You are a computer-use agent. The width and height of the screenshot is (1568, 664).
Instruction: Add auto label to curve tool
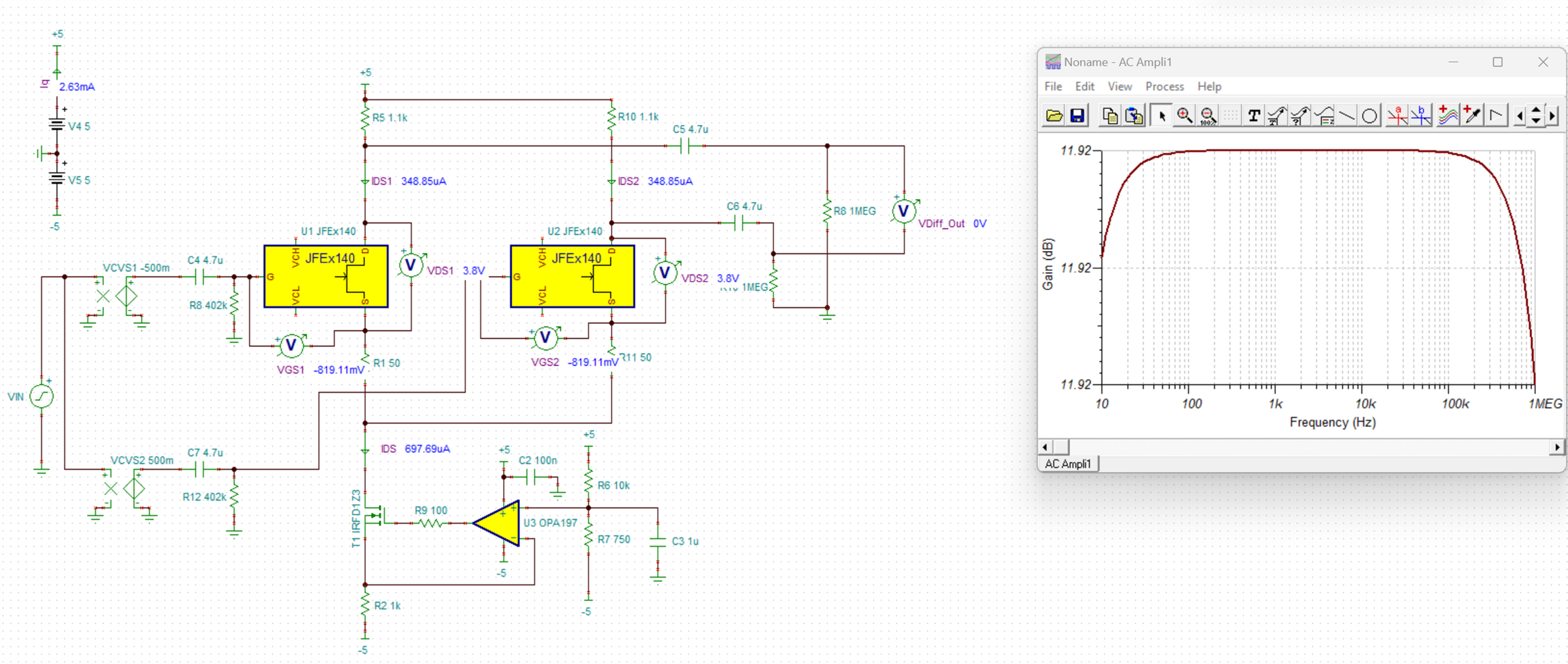1277,116
